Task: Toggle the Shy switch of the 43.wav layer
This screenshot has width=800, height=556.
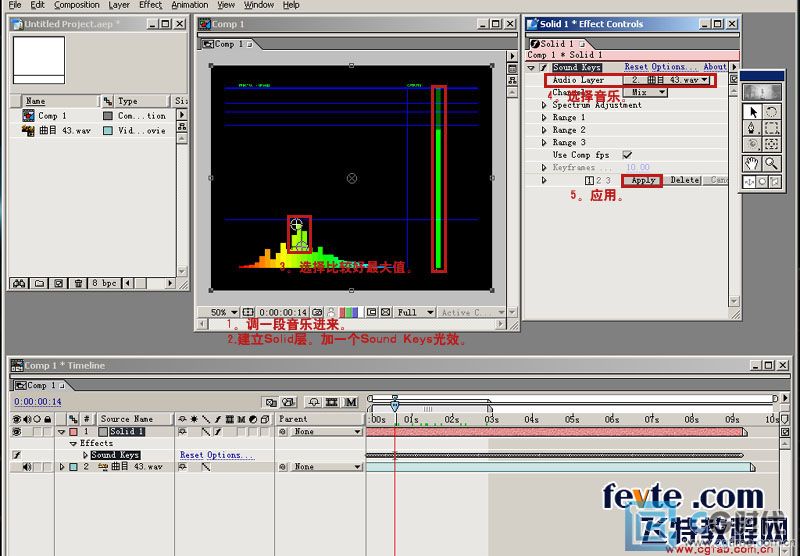Action: pyautogui.click(x=182, y=467)
